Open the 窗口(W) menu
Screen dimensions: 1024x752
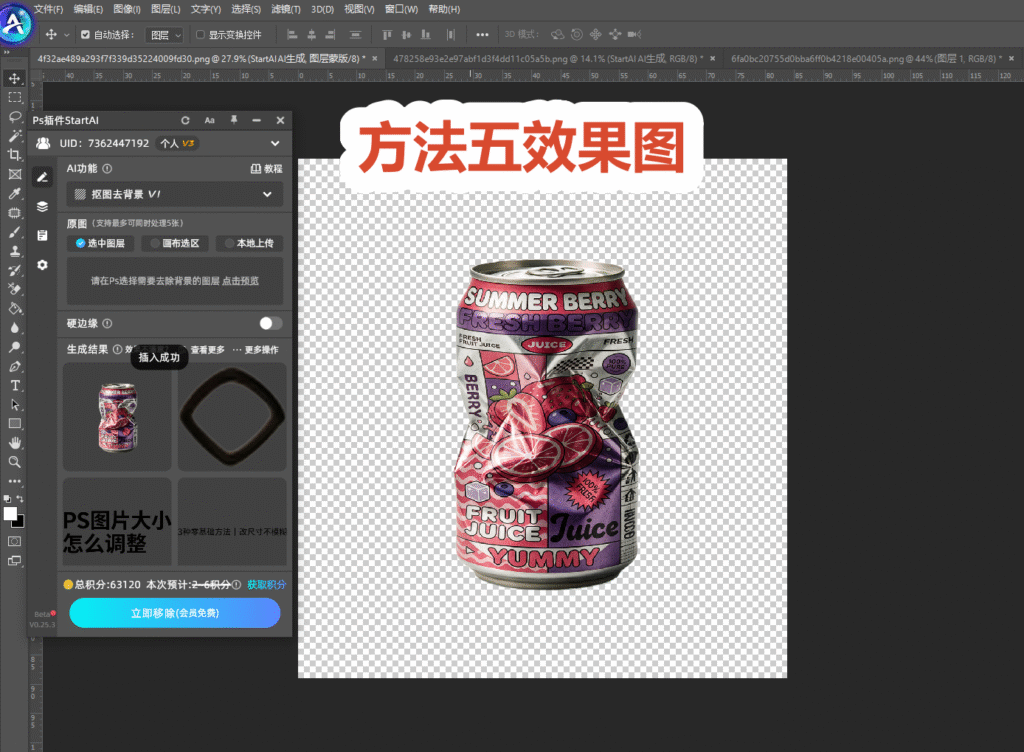401,9
